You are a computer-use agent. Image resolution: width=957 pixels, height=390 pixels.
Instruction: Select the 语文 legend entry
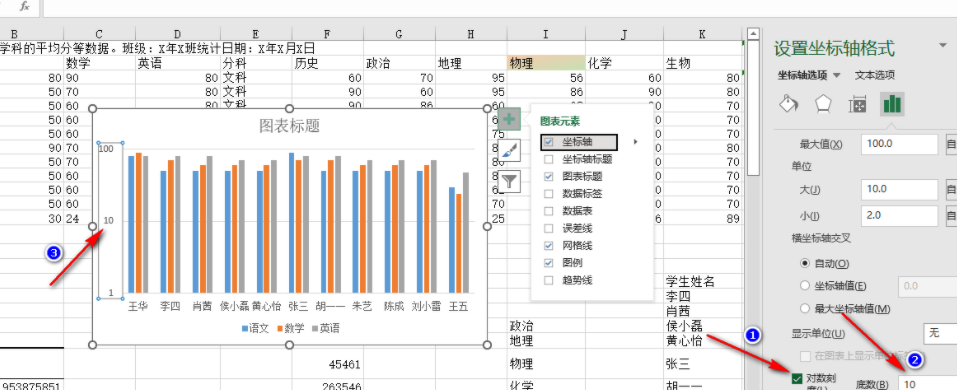pyautogui.click(x=255, y=328)
